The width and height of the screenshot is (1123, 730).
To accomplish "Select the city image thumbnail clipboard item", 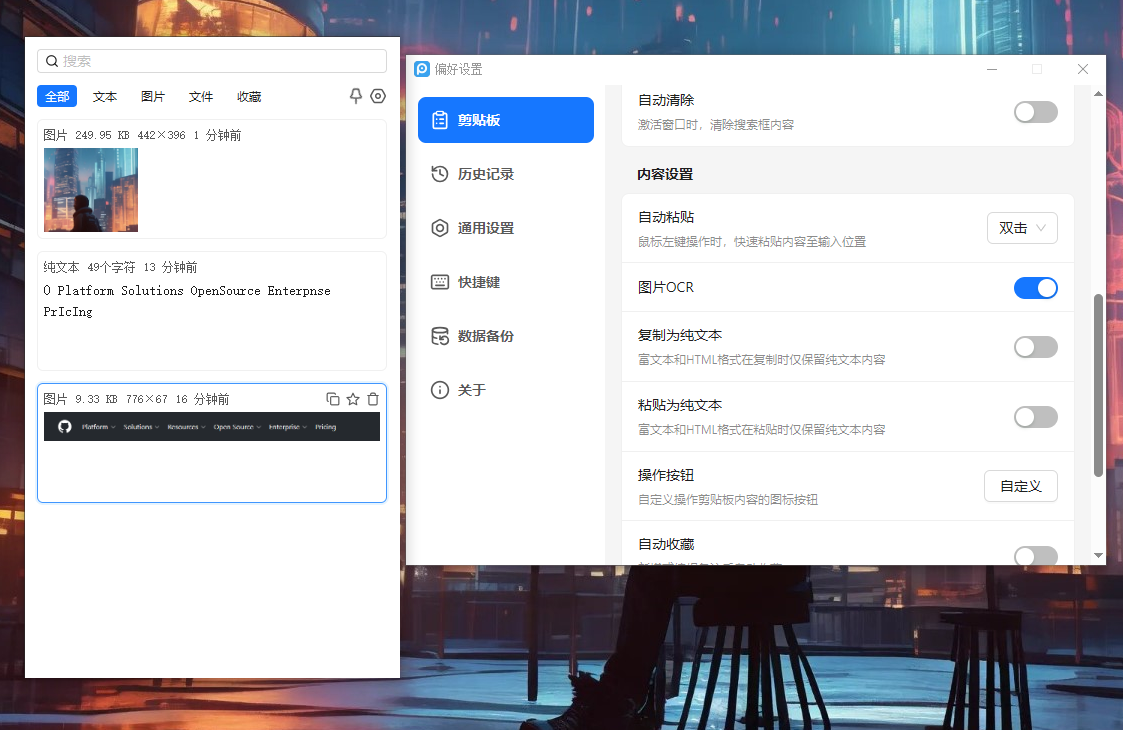I will pyautogui.click(x=91, y=190).
